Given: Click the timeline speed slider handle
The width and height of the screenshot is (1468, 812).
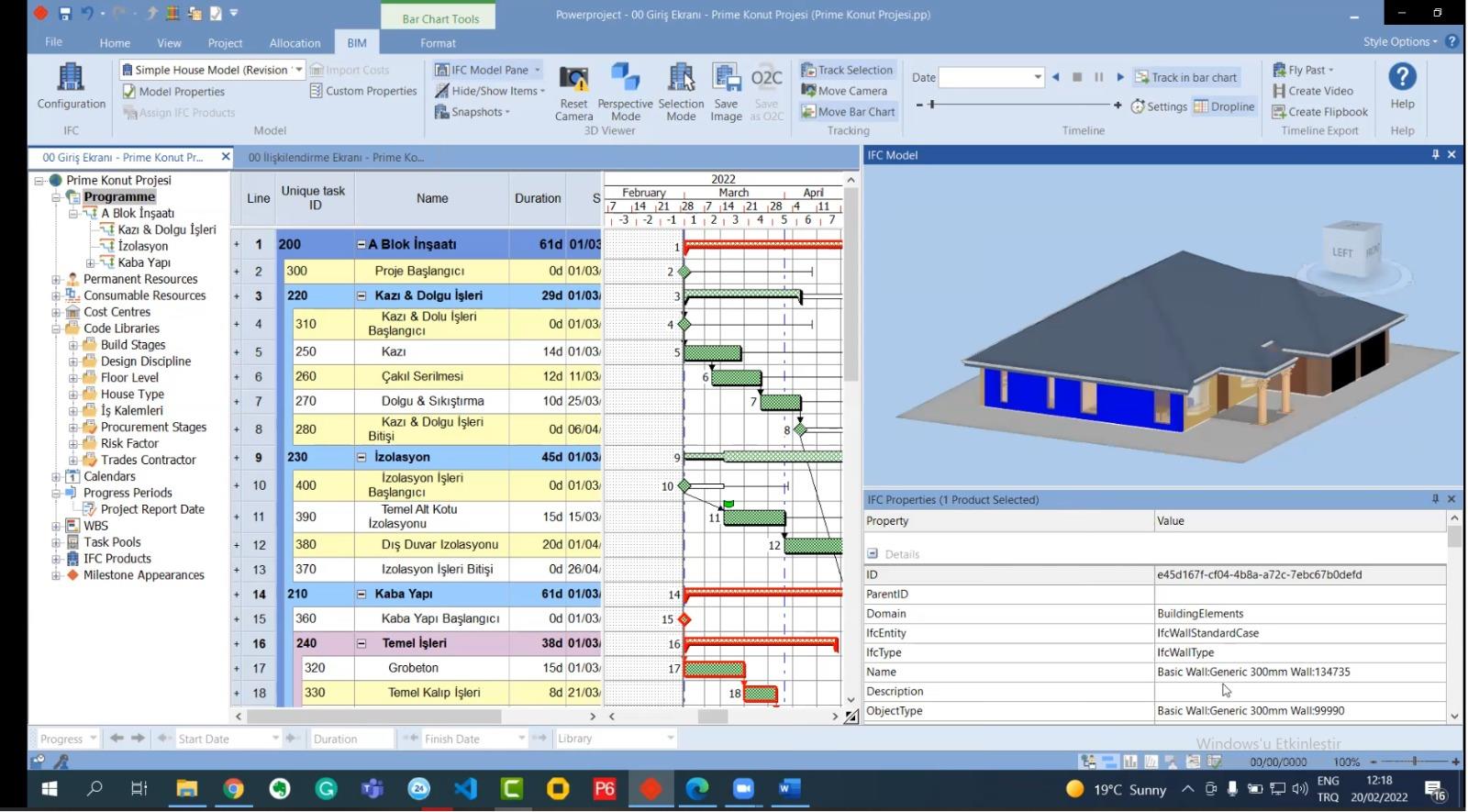Looking at the screenshot, I should click(x=932, y=106).
